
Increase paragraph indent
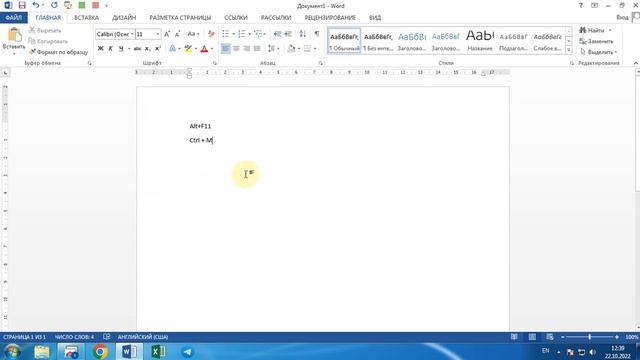tap(288, 34)
